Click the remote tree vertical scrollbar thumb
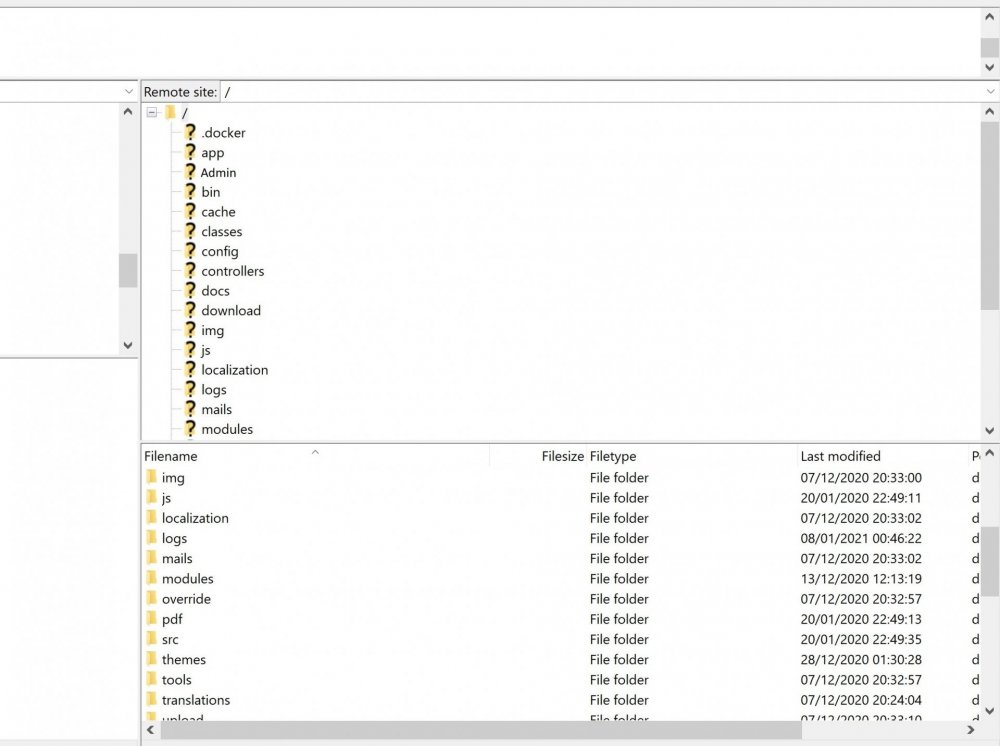This screenshot has height=746, width=1000. [990, 217]
